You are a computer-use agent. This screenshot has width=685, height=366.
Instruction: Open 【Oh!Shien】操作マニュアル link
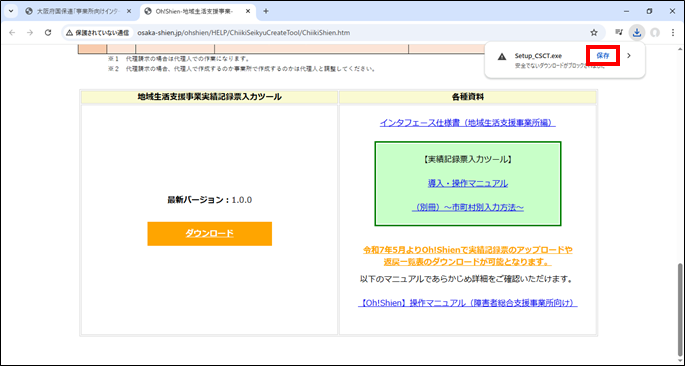pos(467,303)
